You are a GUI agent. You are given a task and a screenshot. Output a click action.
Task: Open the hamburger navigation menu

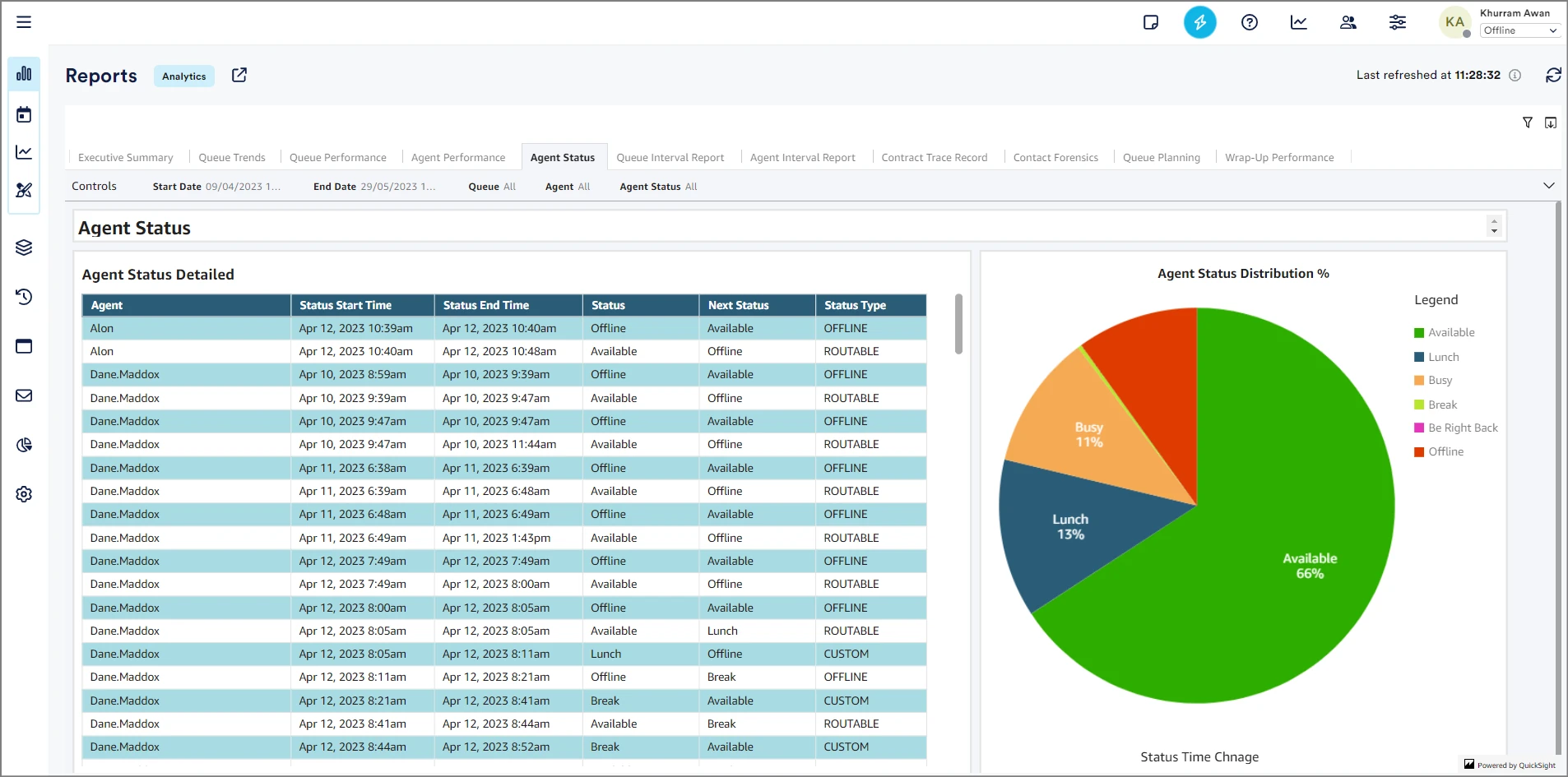point(24,22)
